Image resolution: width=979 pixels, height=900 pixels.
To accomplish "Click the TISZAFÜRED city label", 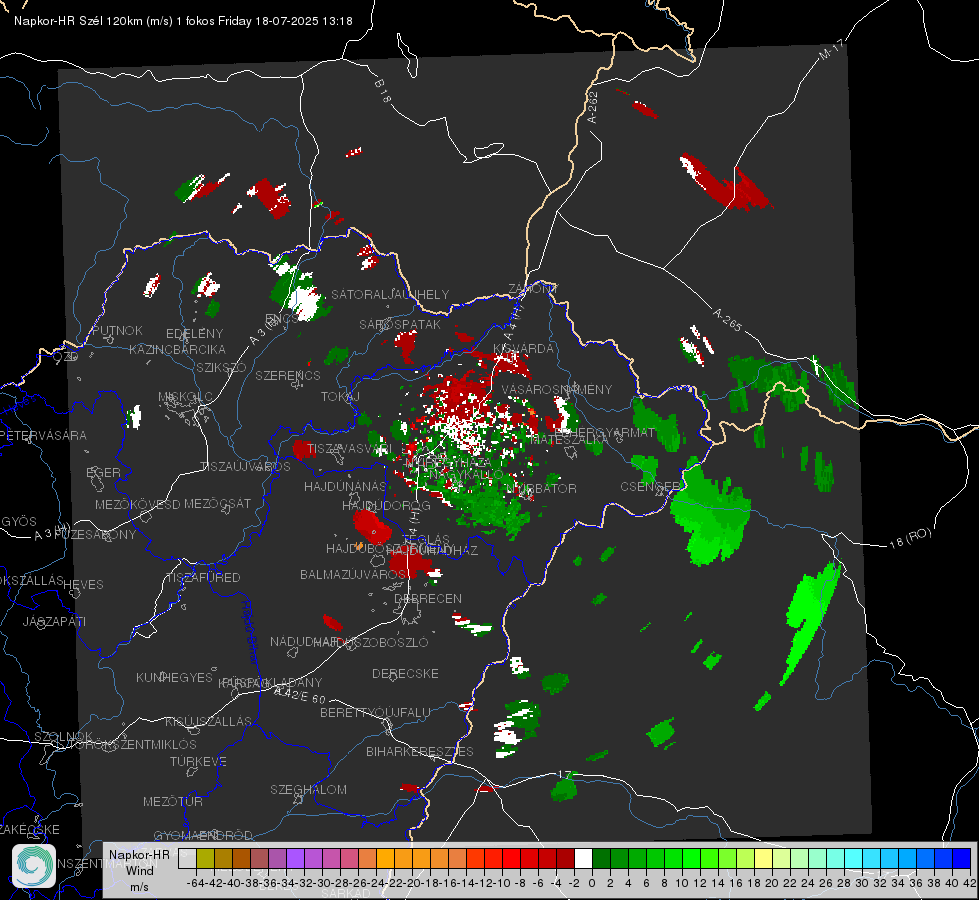I will 203,578.
